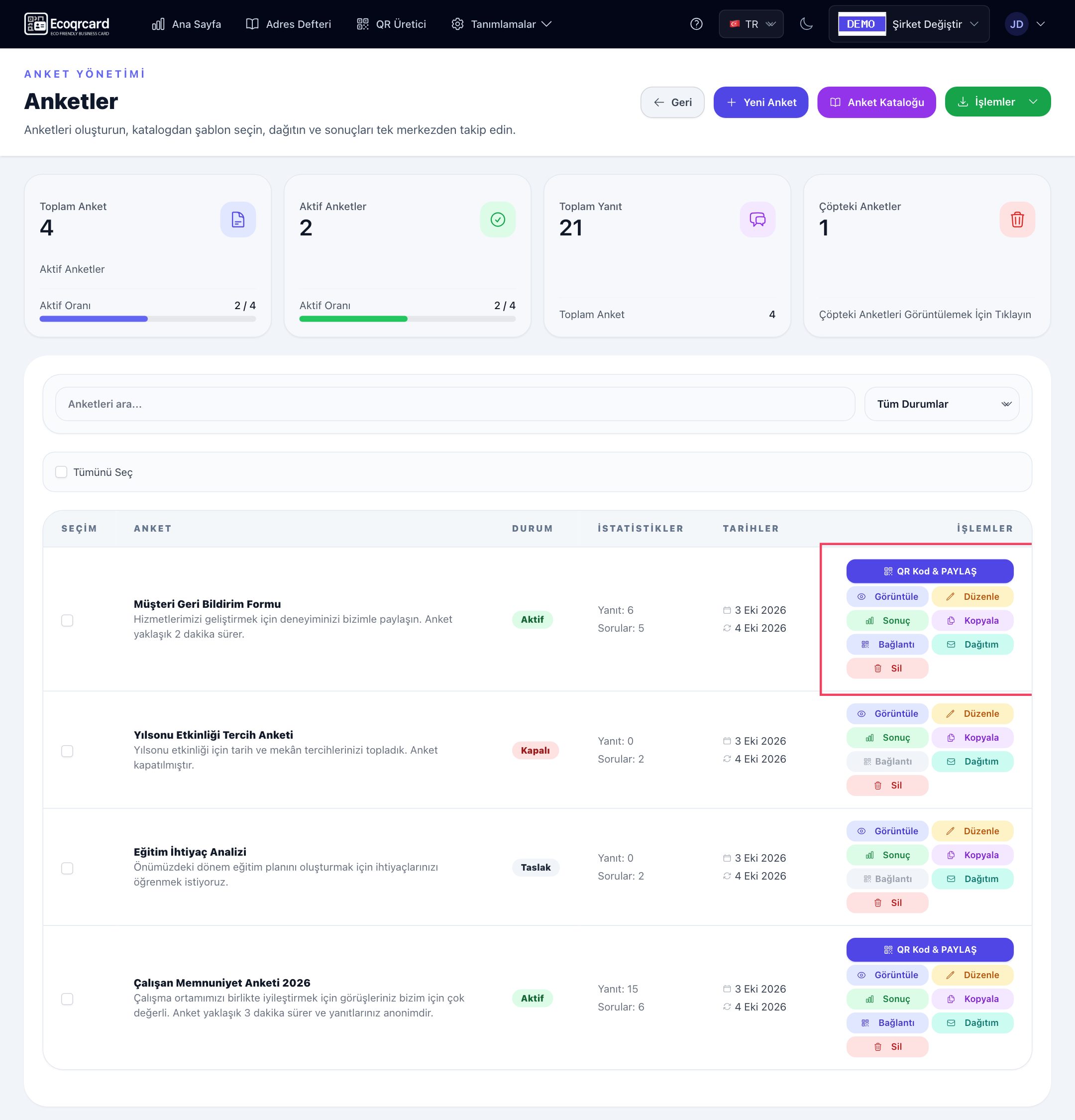This screenshot has width=1075, height=1120.
Task: Open QR Üretici in navigation
Action: point(392,24)
